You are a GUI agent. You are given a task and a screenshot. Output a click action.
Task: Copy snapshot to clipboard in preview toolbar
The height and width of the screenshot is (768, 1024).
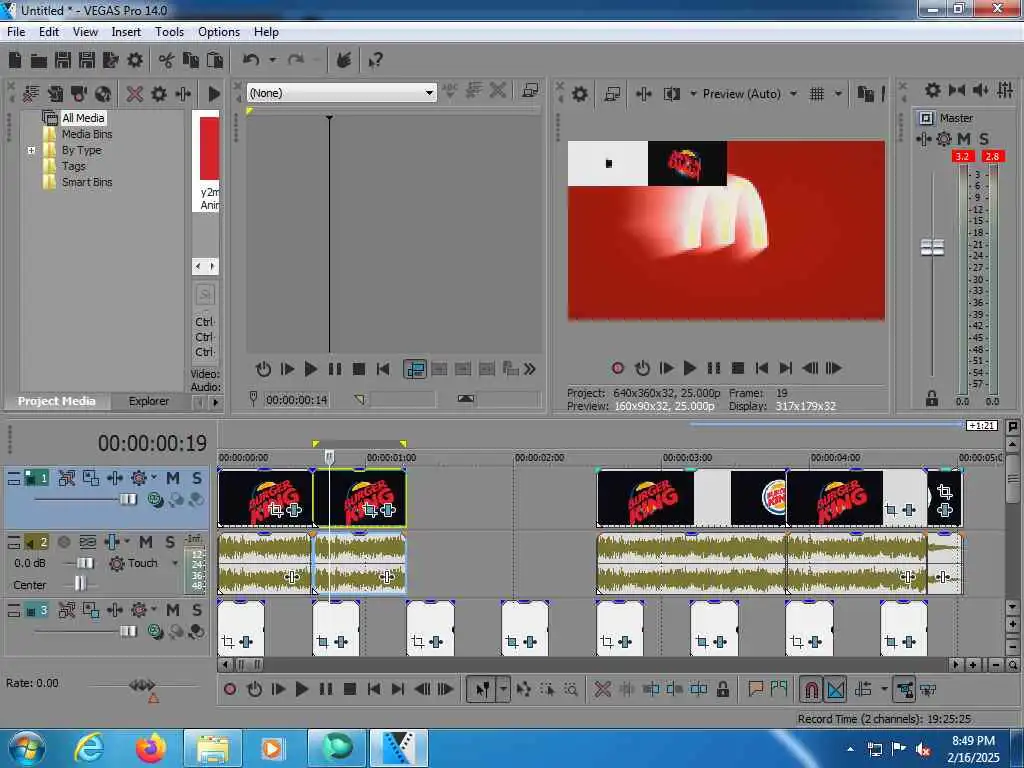coord(865,94)
